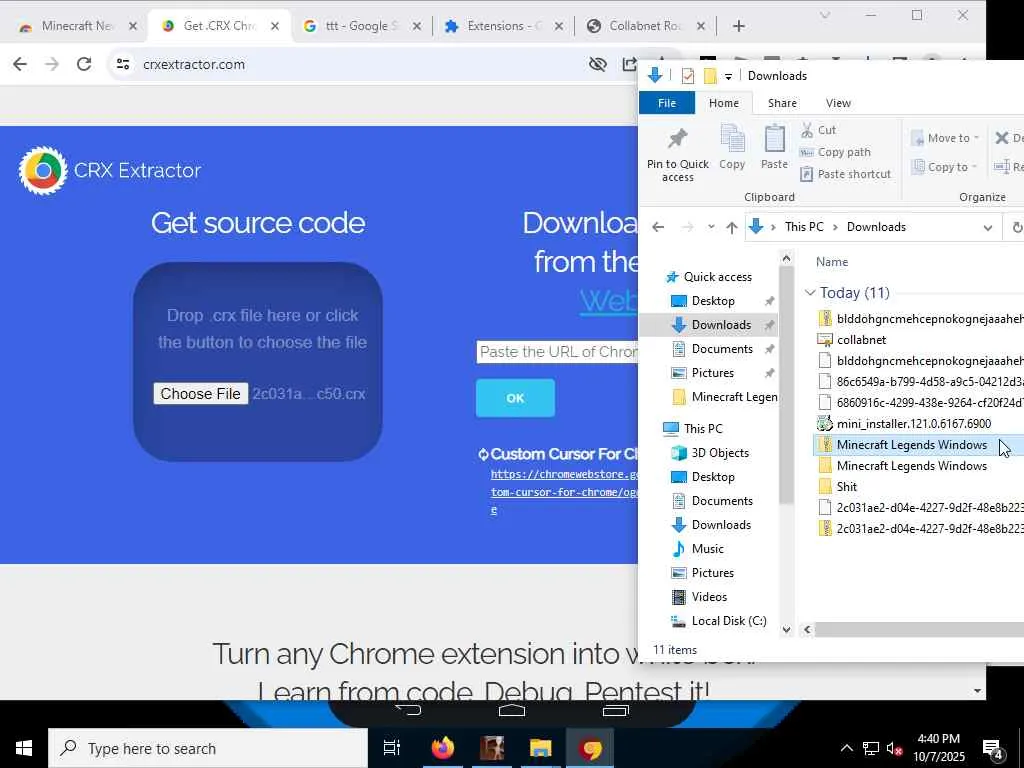1024x768 pixels.
Task: Click Pin to Quick access in ribbon
Action: 678,155
